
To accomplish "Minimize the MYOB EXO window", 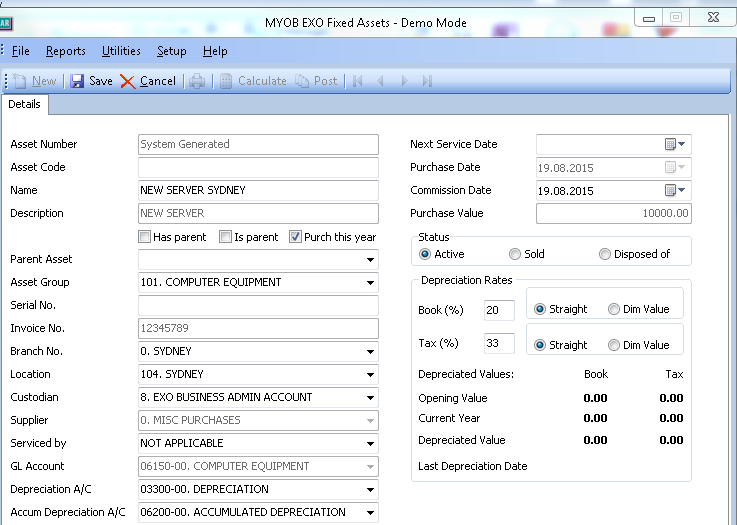I will [x=649, y=18].
